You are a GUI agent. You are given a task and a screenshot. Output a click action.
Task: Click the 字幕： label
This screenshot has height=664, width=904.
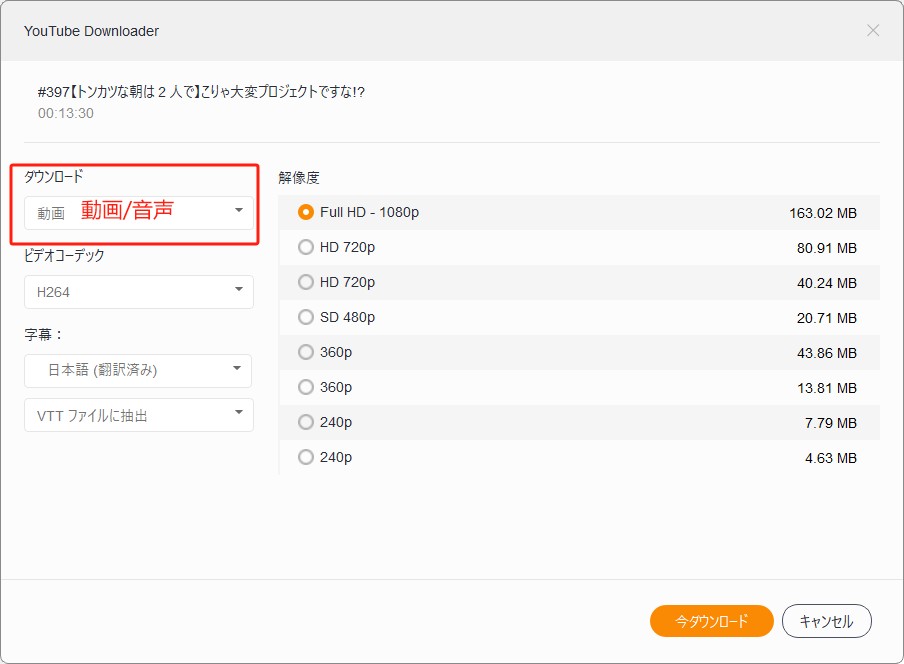43,334
